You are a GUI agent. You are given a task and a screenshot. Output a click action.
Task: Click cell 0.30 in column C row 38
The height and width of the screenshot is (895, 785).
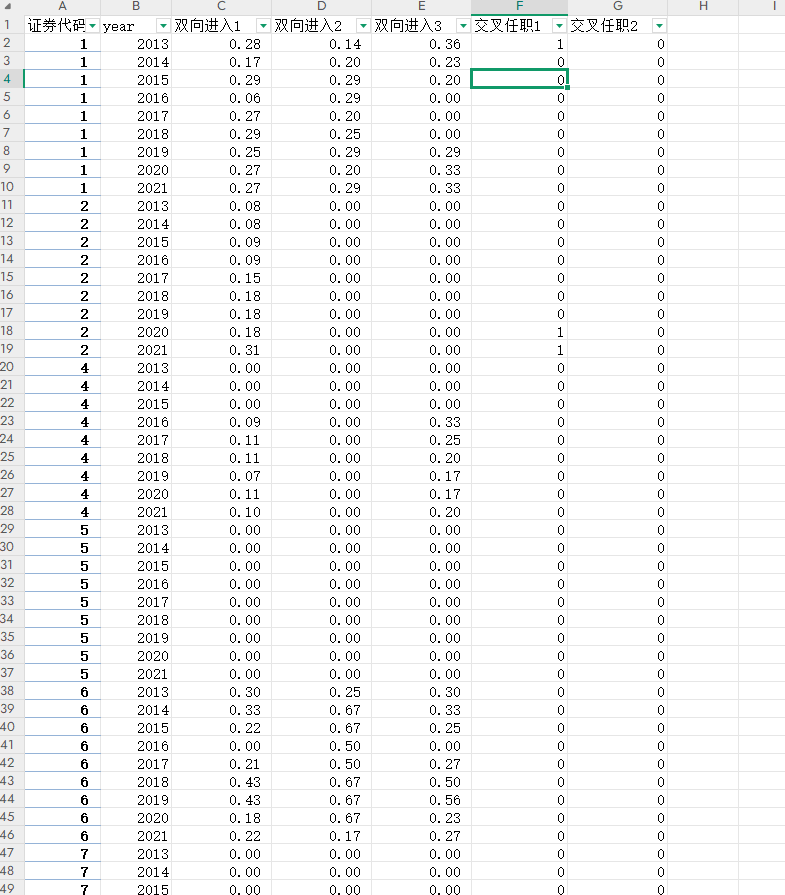coord(222,692)
